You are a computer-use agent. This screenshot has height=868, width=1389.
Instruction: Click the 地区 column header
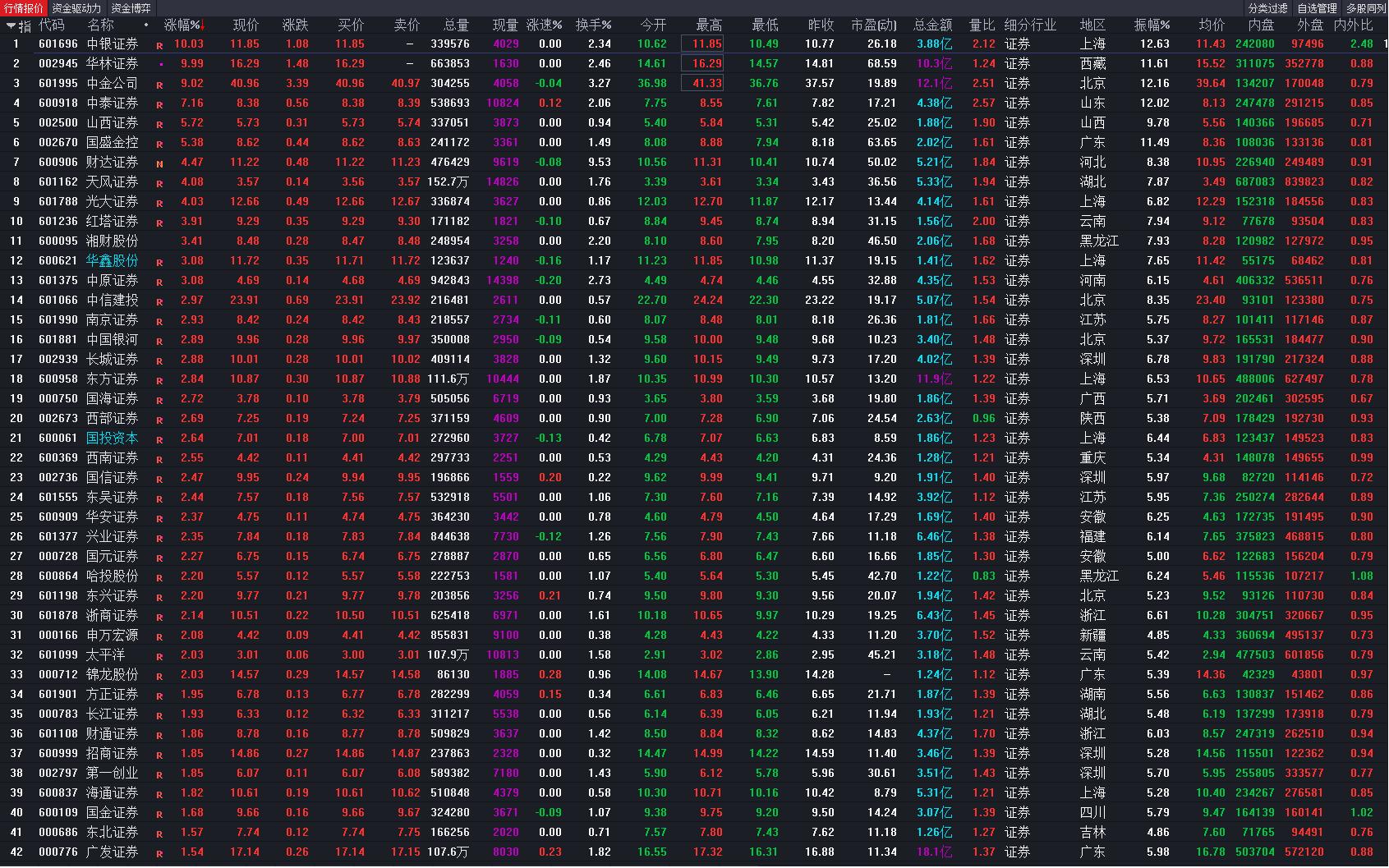pyautogui.click(x=1092, y=25)
